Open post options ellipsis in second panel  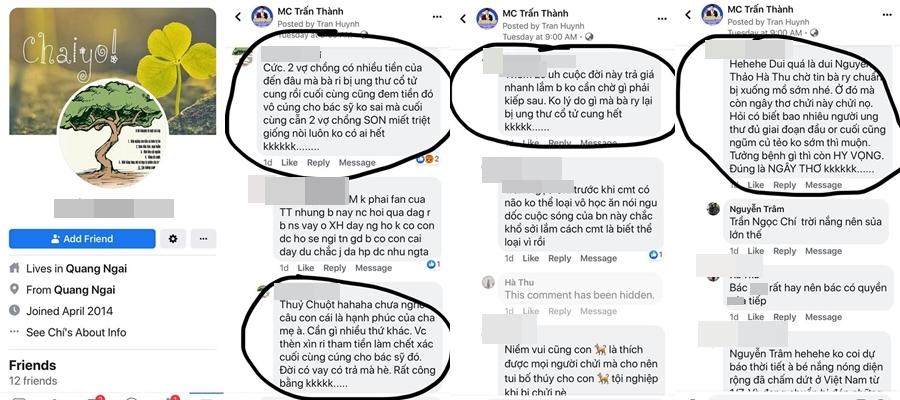[x=437, y=17]
